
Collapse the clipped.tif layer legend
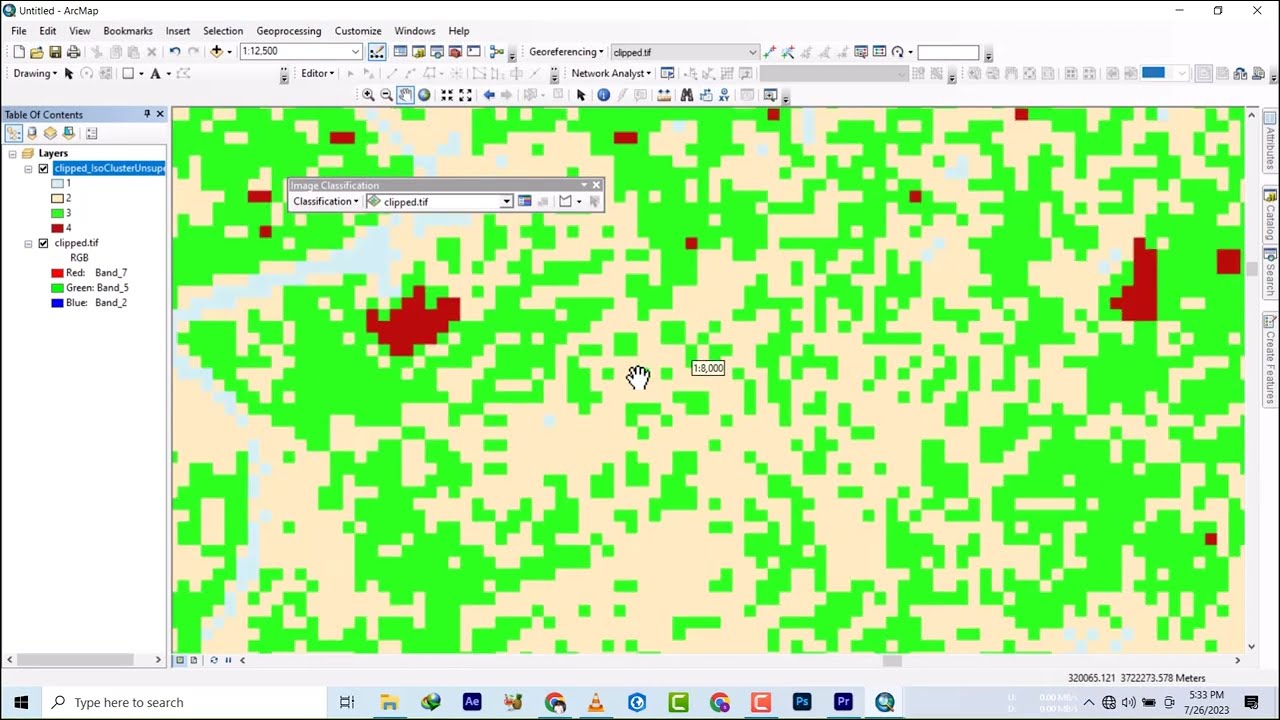28,243
